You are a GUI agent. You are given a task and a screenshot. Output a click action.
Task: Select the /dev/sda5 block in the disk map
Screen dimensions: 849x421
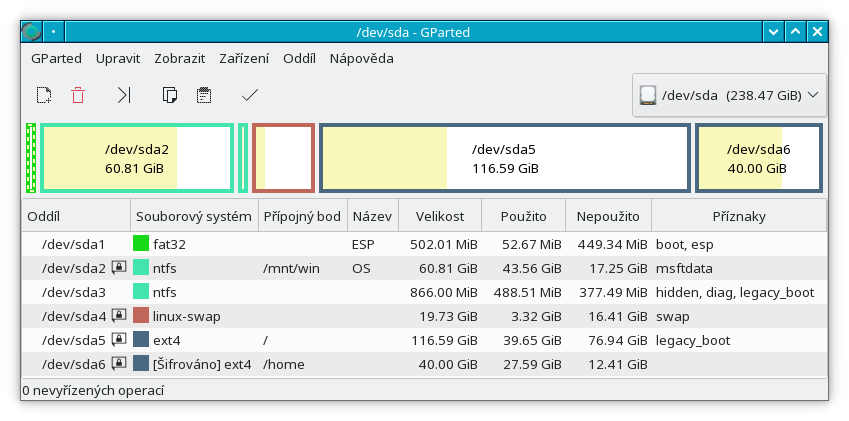[x=505, y=158]
